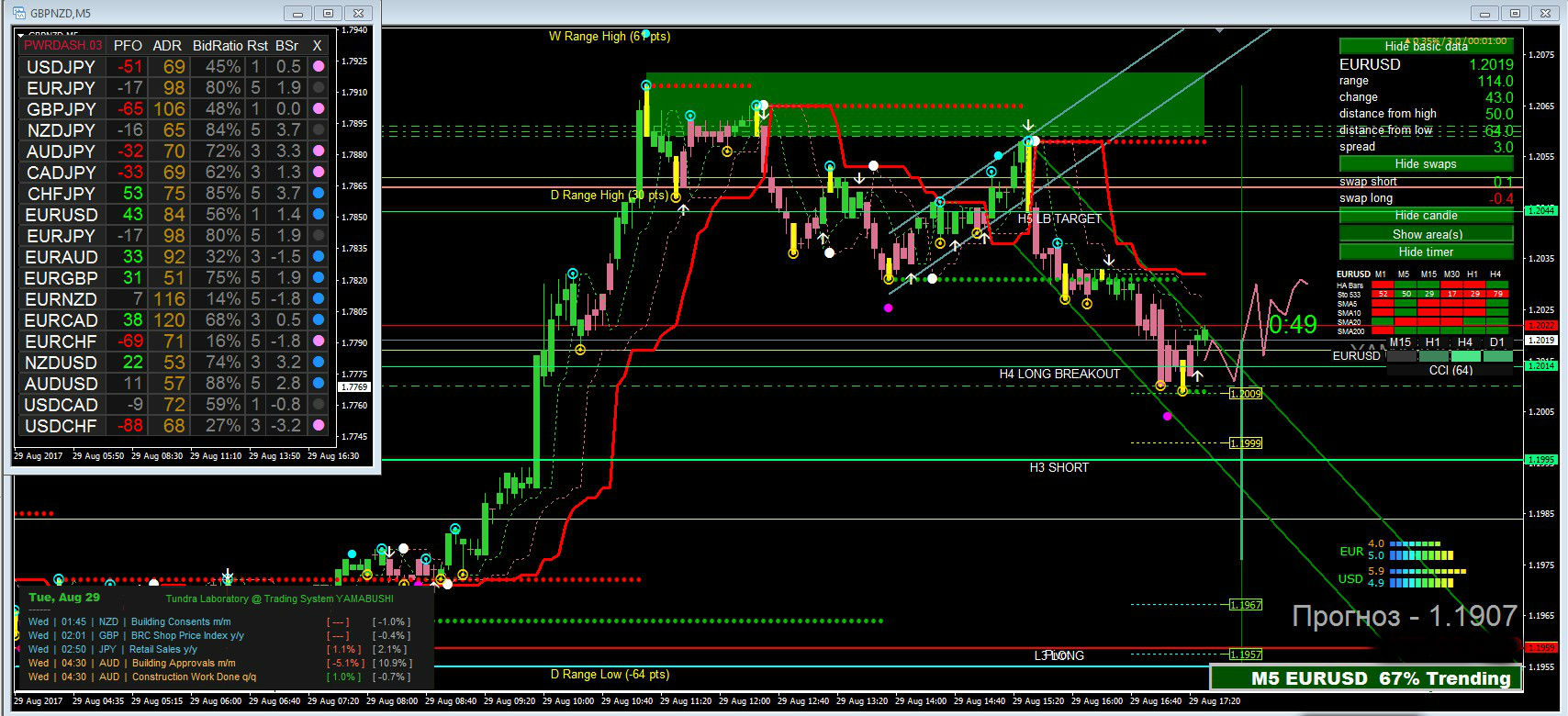Click the Rst column header
Viewport: 1568px width, 716px height.
tap(257, 46)
